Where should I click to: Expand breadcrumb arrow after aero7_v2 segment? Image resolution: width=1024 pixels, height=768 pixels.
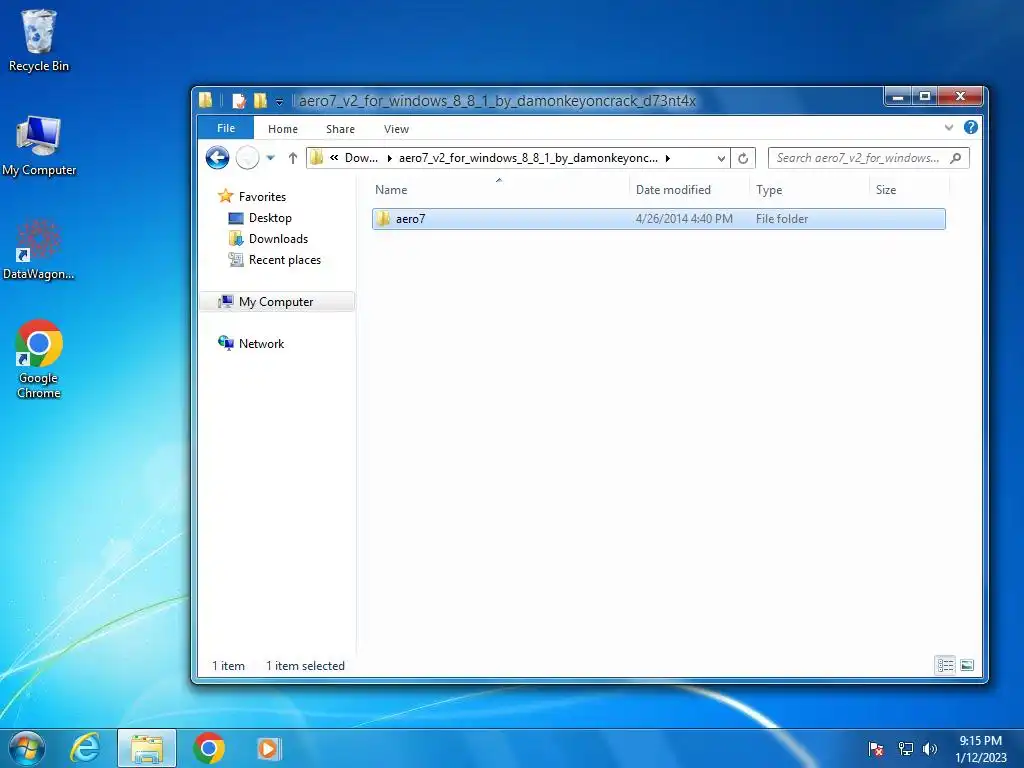coord(667,158)
